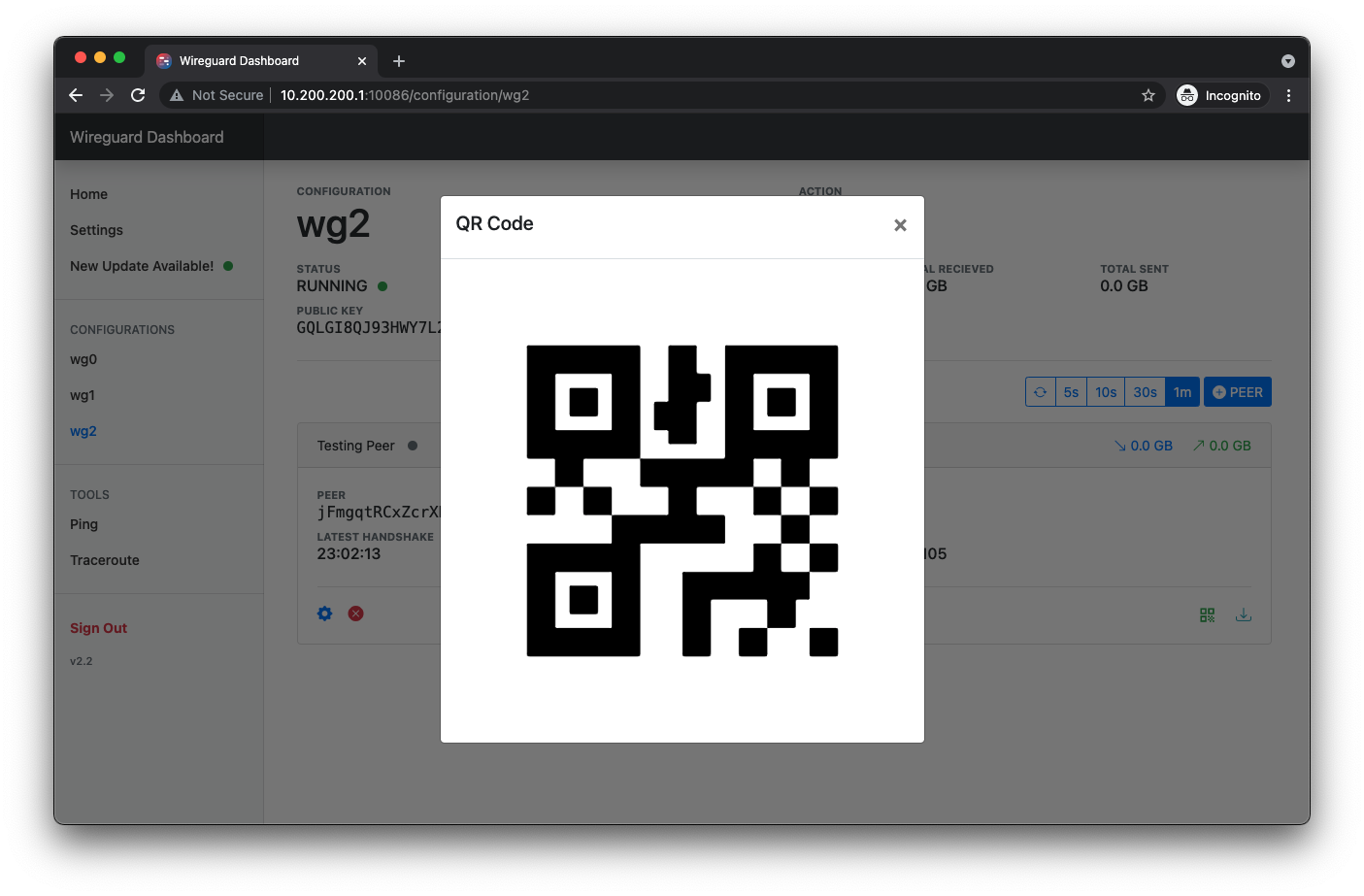
Task: Click the Sign Out link
Action: pos(98,628)
